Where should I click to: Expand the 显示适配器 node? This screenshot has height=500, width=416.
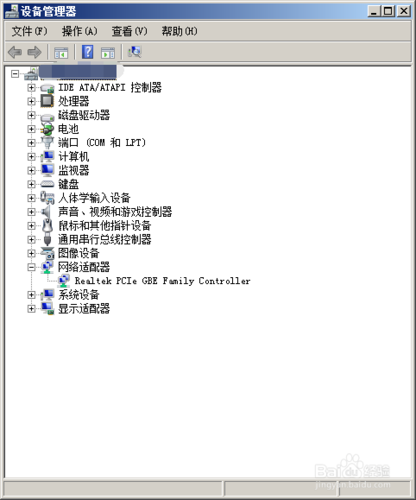[31, 309]
